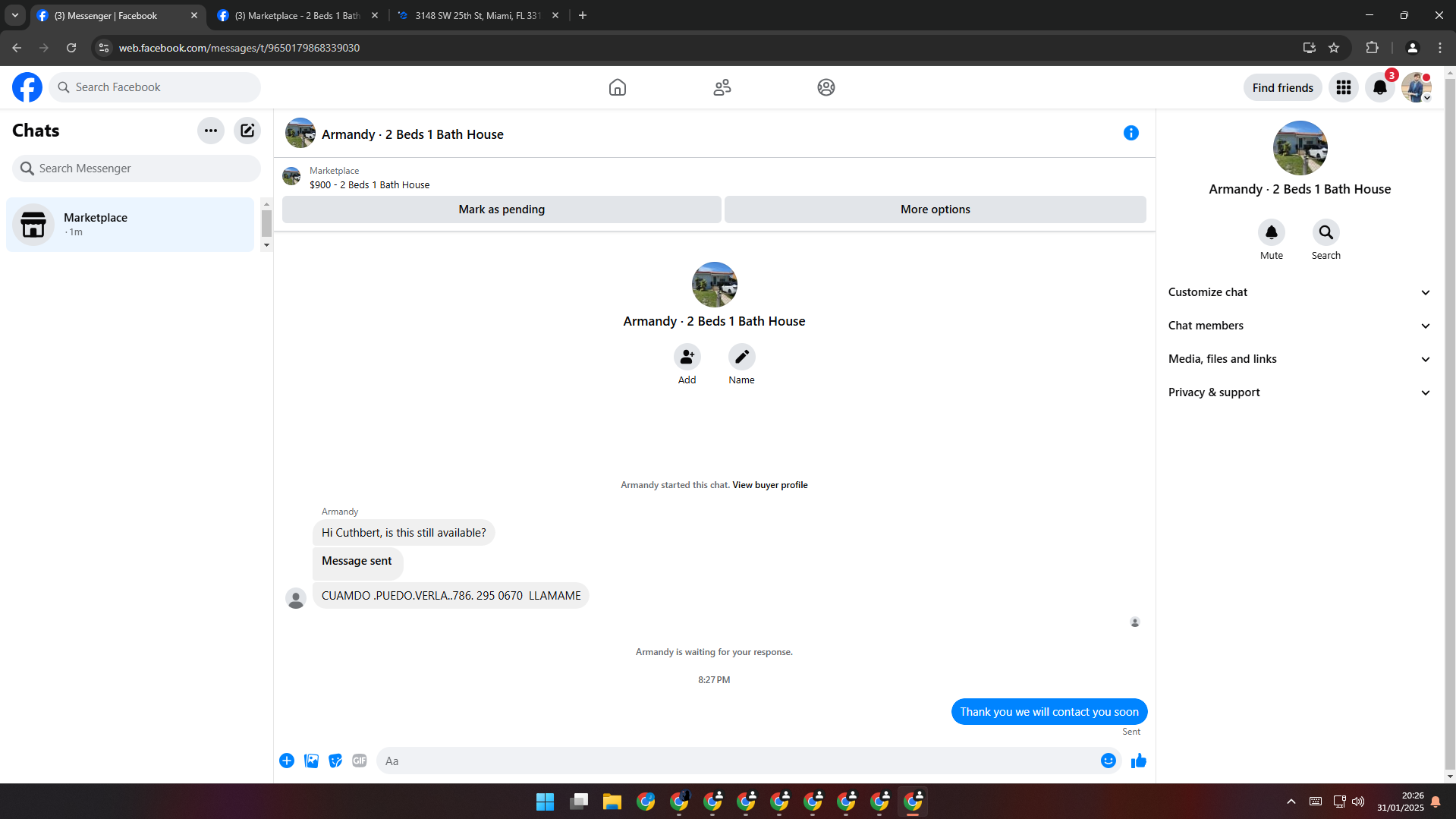The image size is (1456, 819).
Task: Edit the chat name with pencil icon
Action: pos(742,357)
